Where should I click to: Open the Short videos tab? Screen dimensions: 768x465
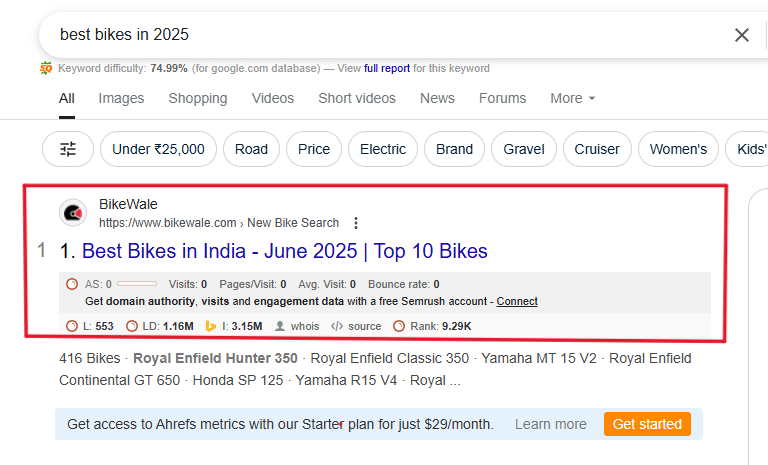coord(357,98)
